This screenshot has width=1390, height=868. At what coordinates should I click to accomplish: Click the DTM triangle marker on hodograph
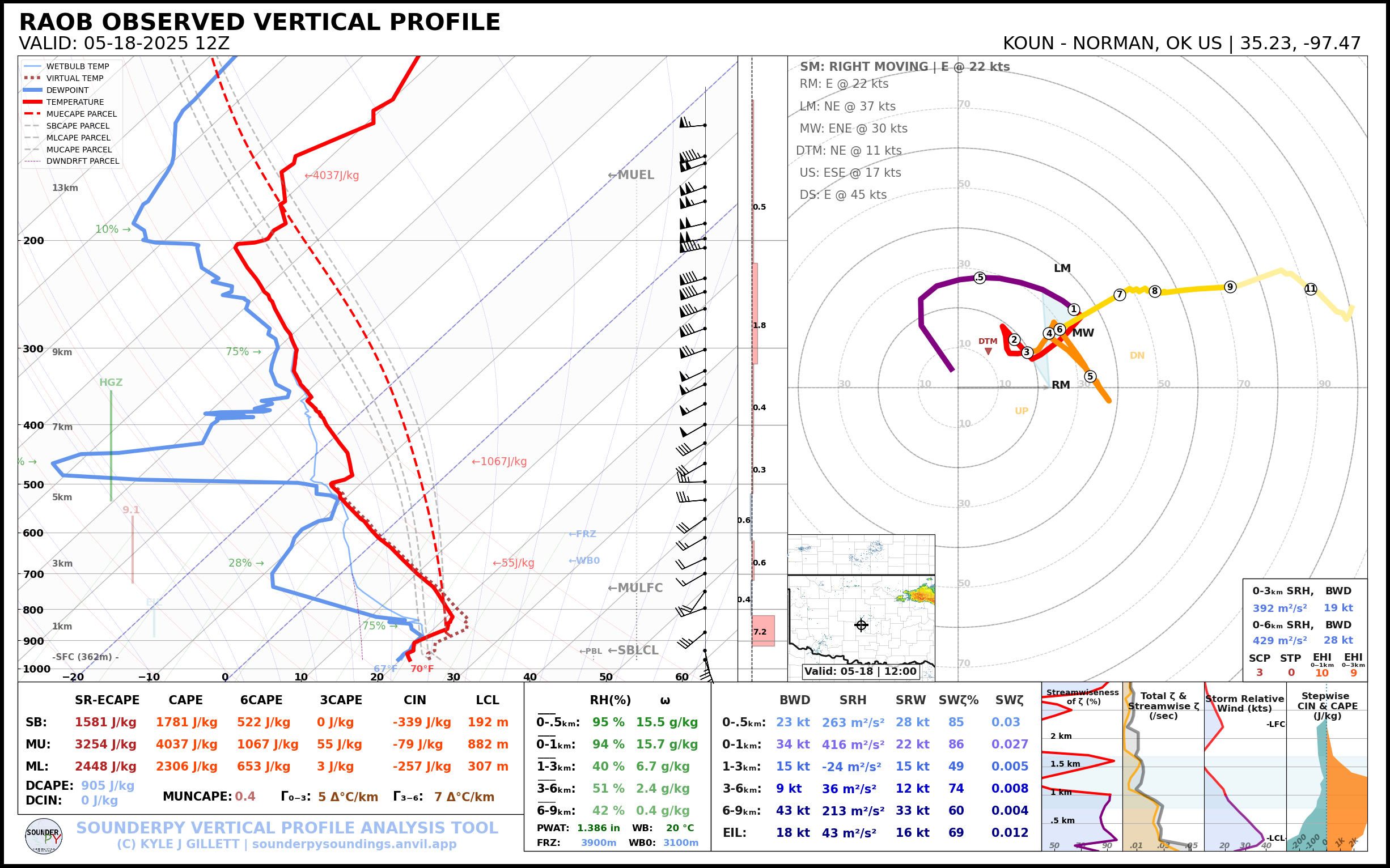click(x=988, y=351)
